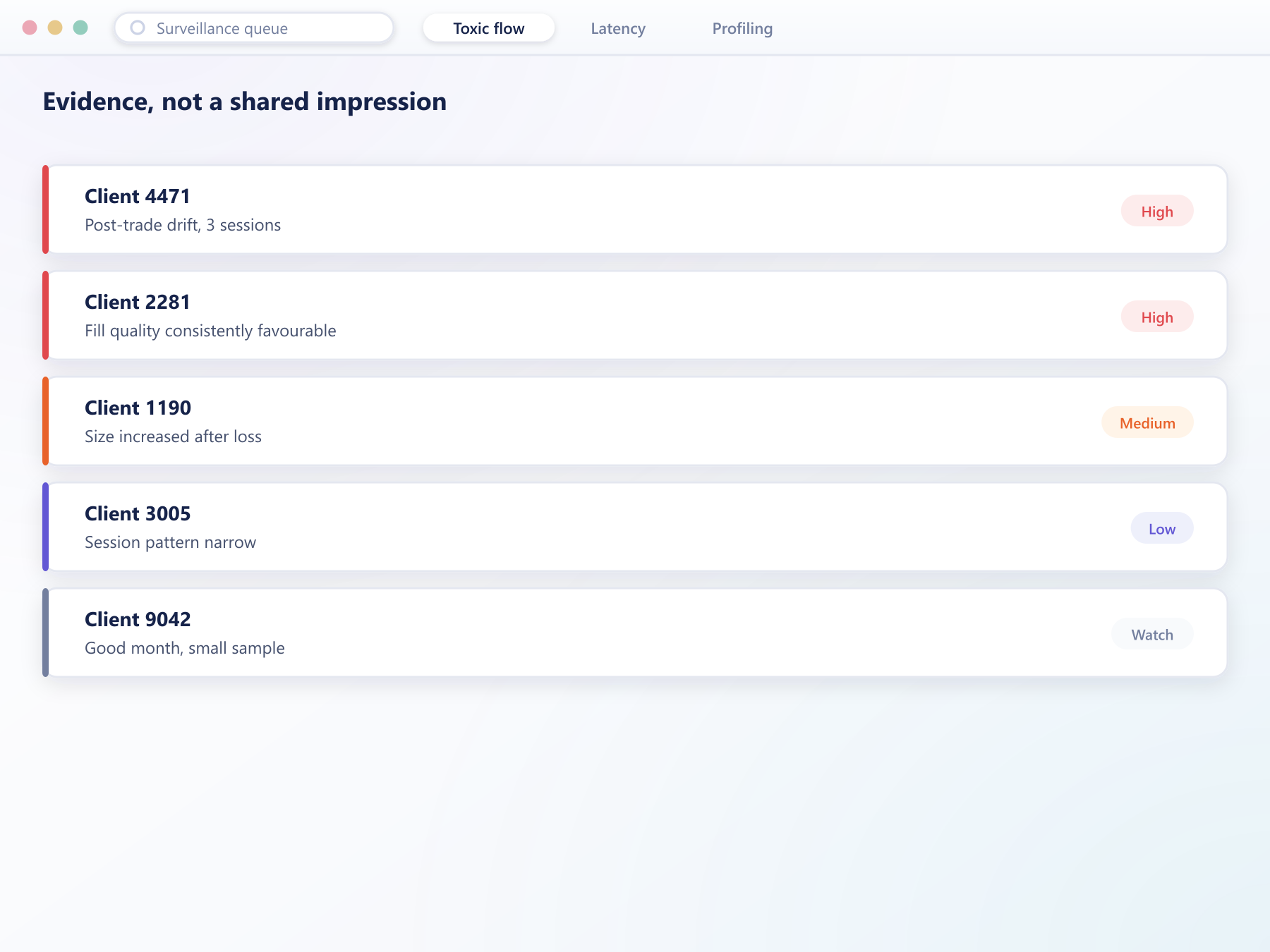This screenshot has height=952, width=1270.
Task: Click the Low badge on Client 3005
Action: (1162, 528)
